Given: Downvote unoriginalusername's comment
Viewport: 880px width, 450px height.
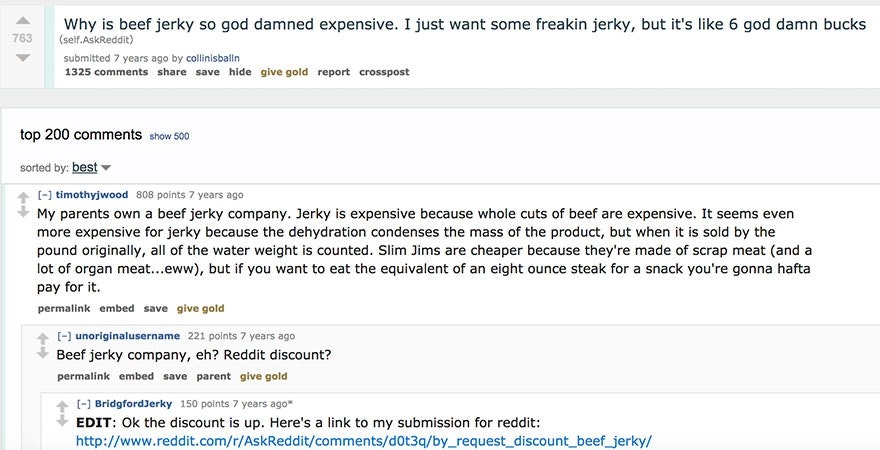Looking at the screenshot, I should 43,353.
